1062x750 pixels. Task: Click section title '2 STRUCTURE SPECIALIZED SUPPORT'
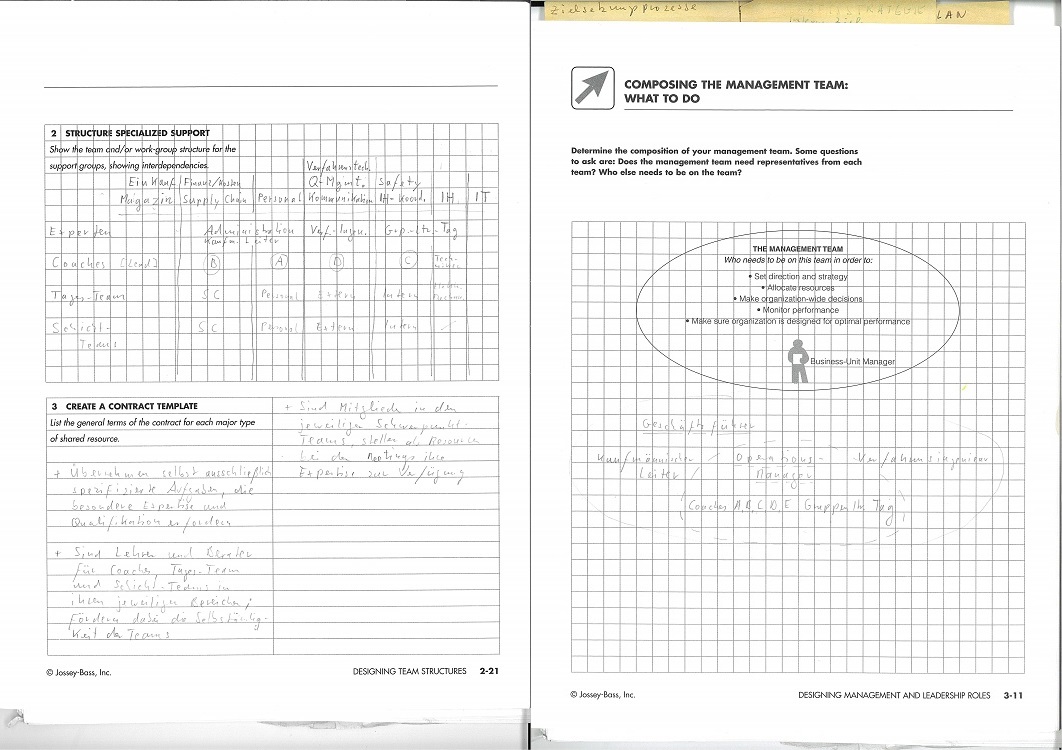coord(131,133)
